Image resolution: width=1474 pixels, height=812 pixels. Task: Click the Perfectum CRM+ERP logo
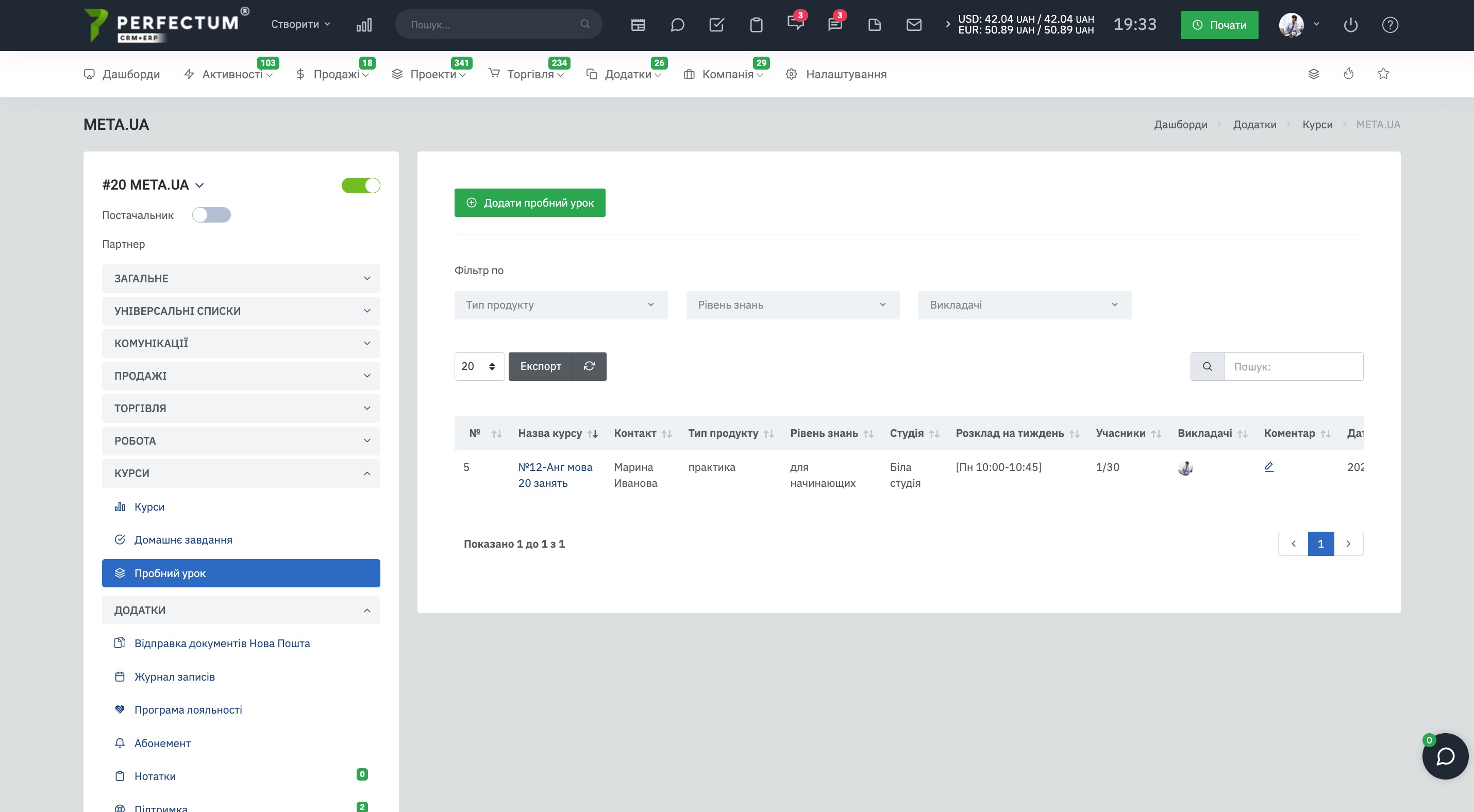(x=166, y=25)
